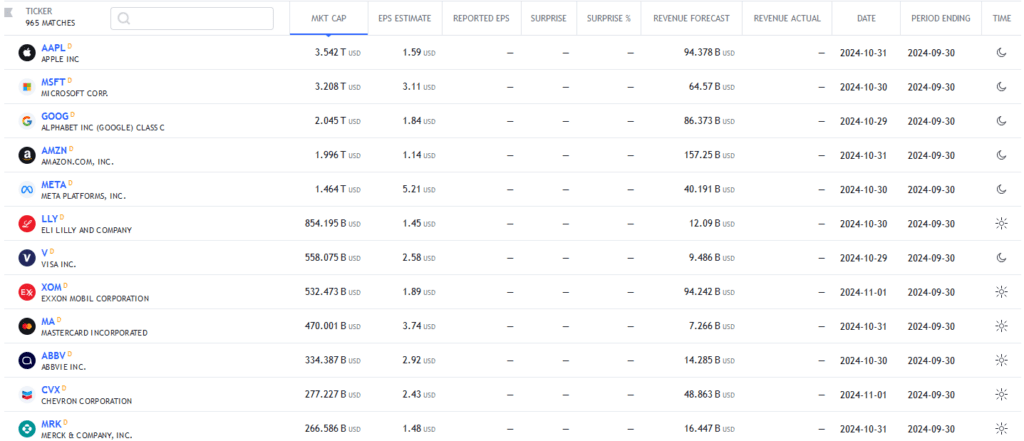Click the moon time icon in AMZN row
1024x441 pixels.
(x=1001, y=155)
